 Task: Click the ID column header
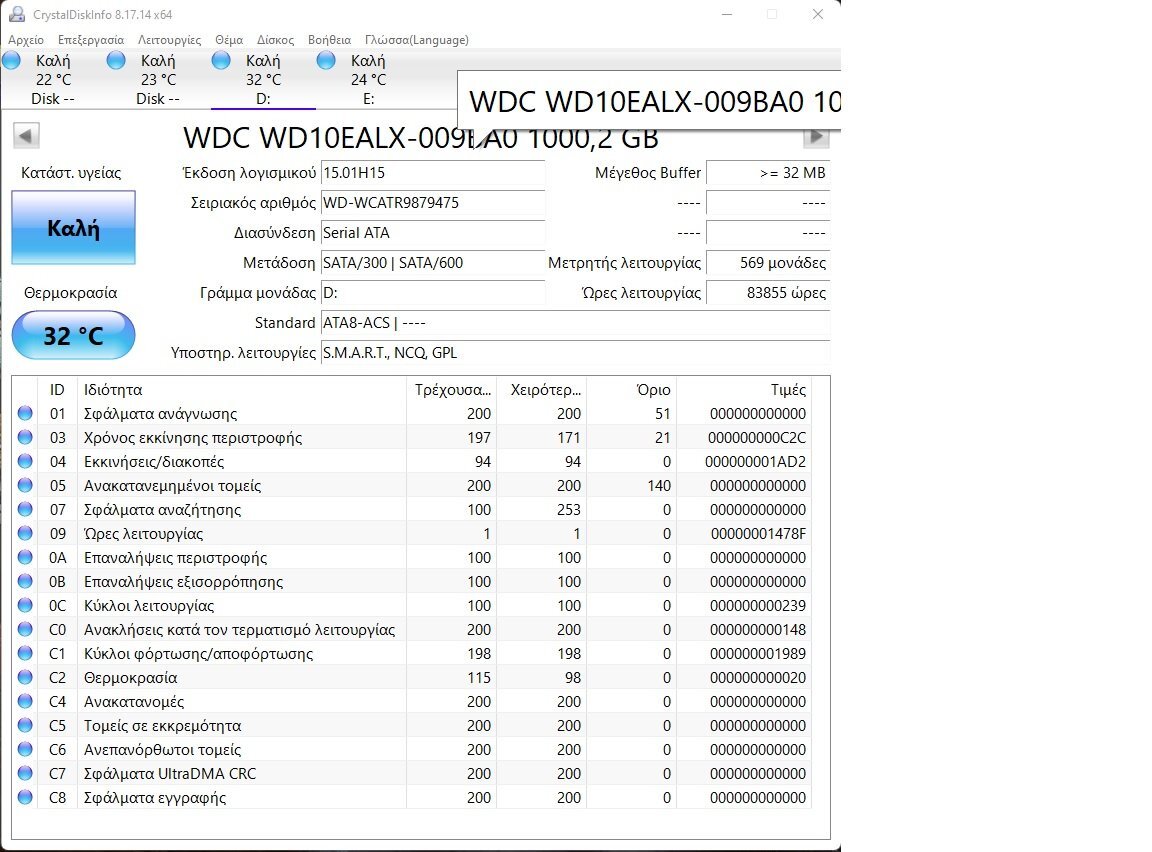coord(57,390)
